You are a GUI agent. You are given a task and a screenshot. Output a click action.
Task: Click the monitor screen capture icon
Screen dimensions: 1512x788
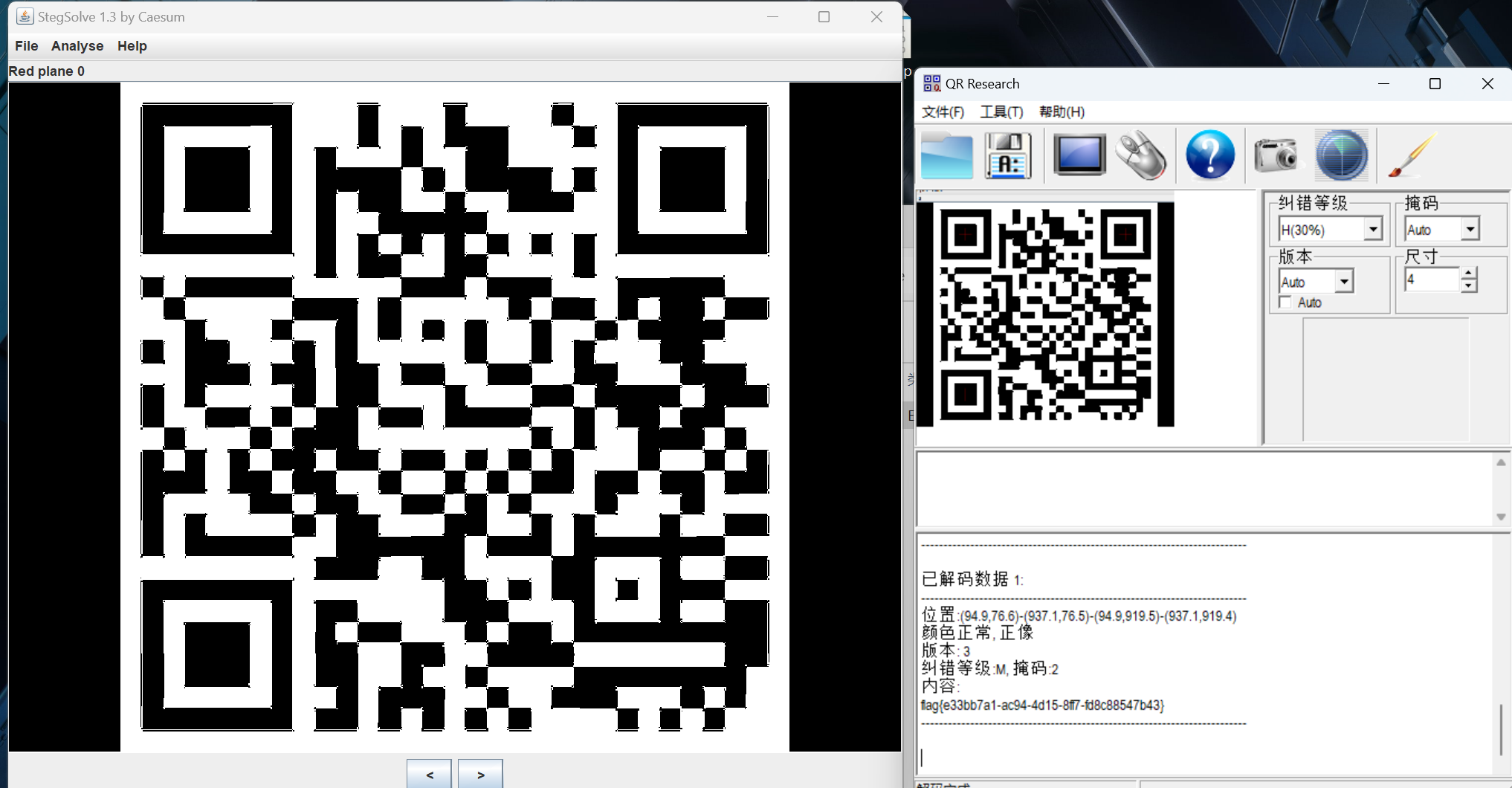[1079, 155]
